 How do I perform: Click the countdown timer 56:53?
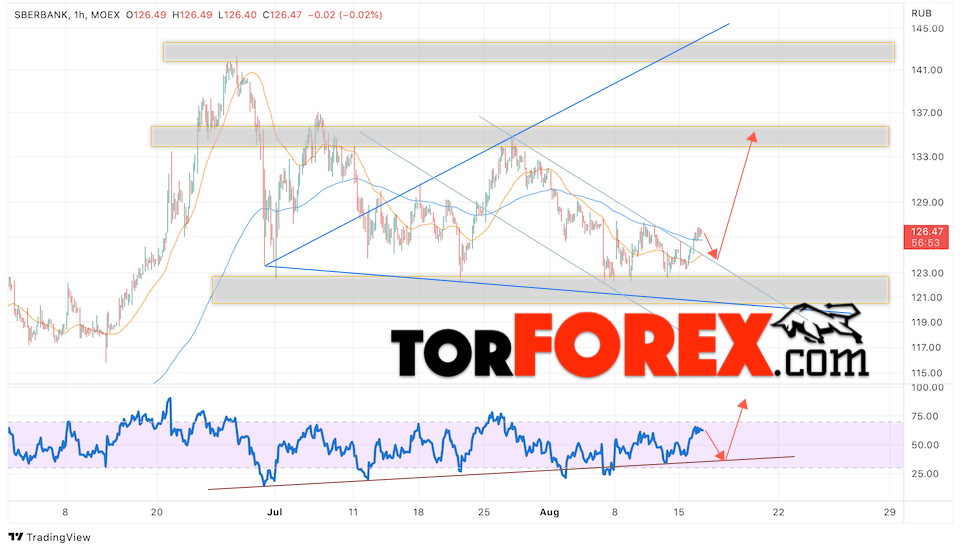click(x=925, y=243)
